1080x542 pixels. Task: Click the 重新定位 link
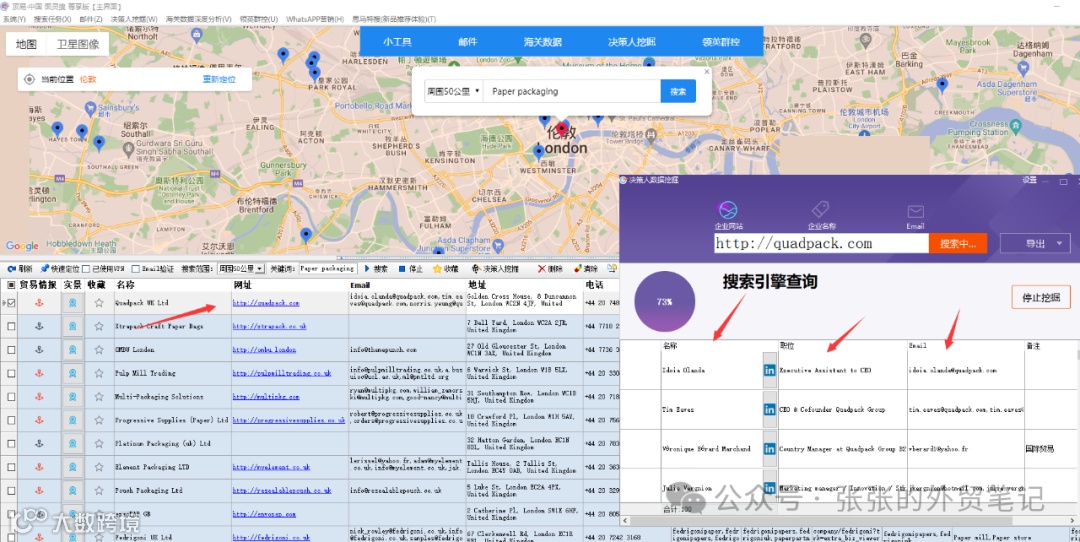(x=219, y=79)
